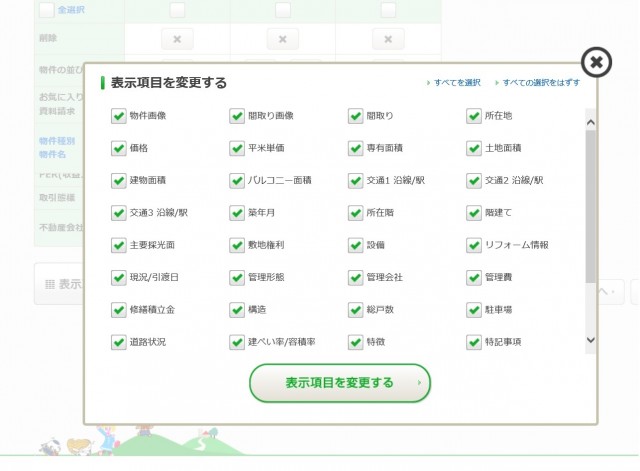Screen dimensions: 640x471
Task: Check first property's selection checkbox
Action: click(177, 10)
